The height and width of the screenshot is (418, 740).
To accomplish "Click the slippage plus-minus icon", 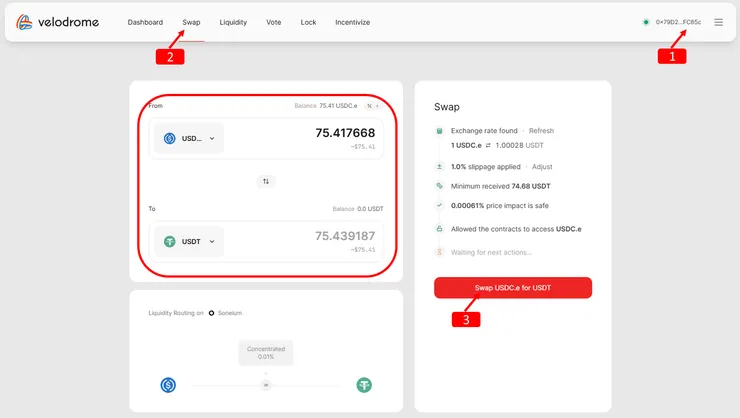I will [439, 167].
